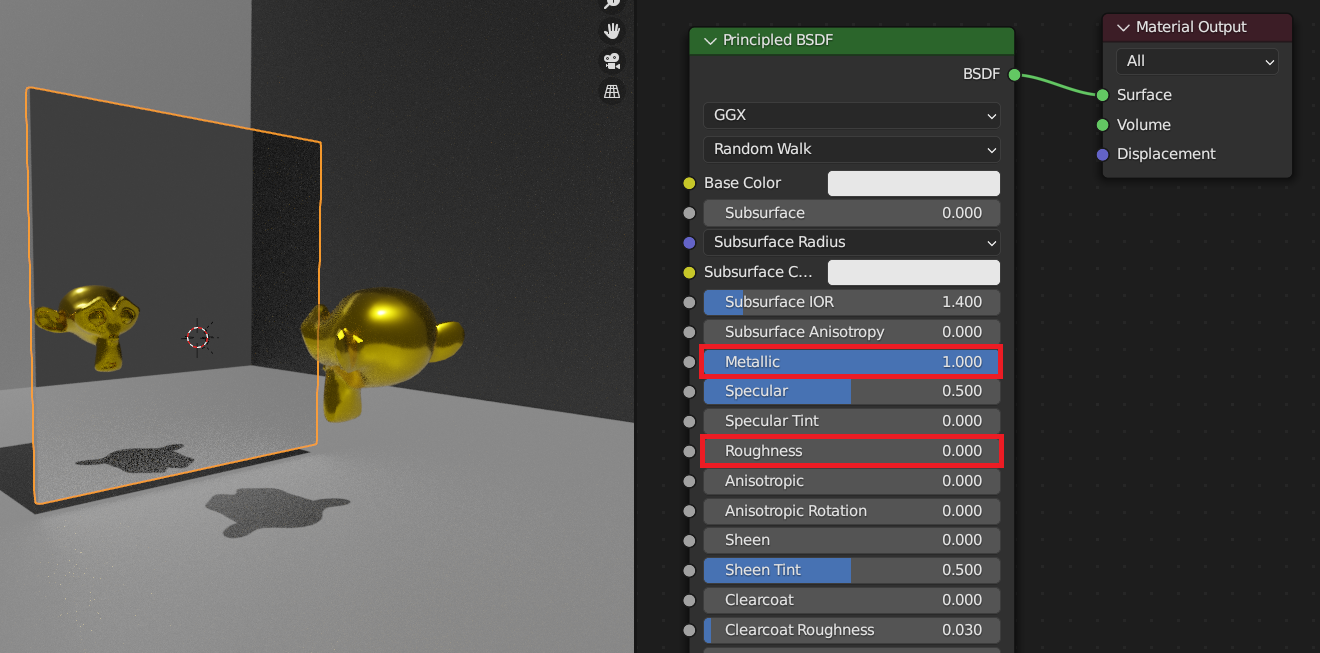
Task: Click the Volume label in Material Output
Action: point(1144,125)
